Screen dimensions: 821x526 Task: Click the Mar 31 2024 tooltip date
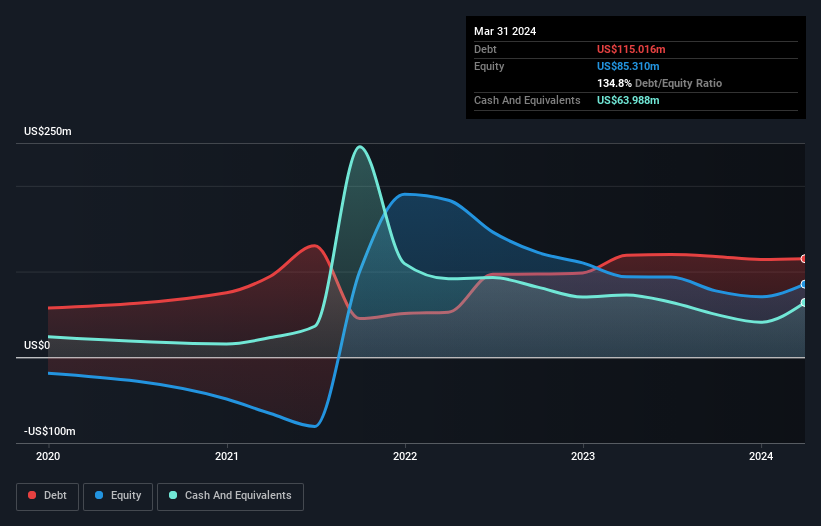[x=505, y=31]
